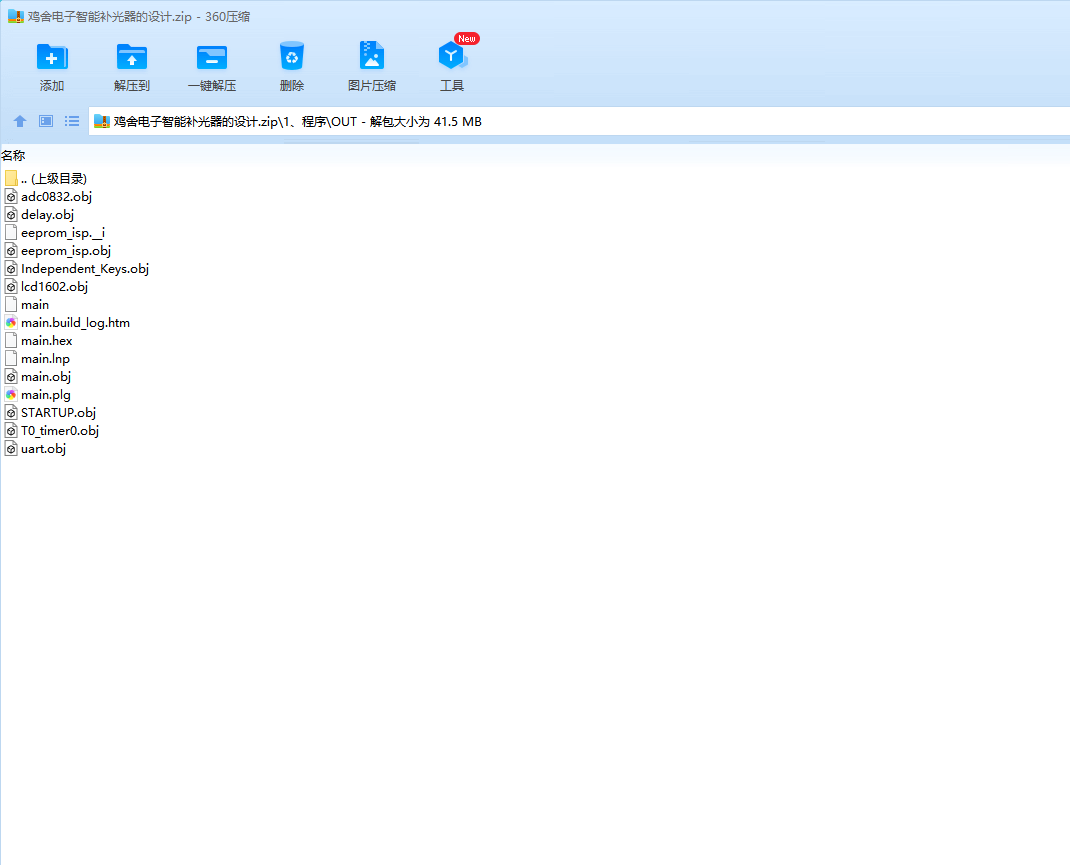
Task: Click the archive path address field
Action: pyautogui.click(x=579, y=121)
